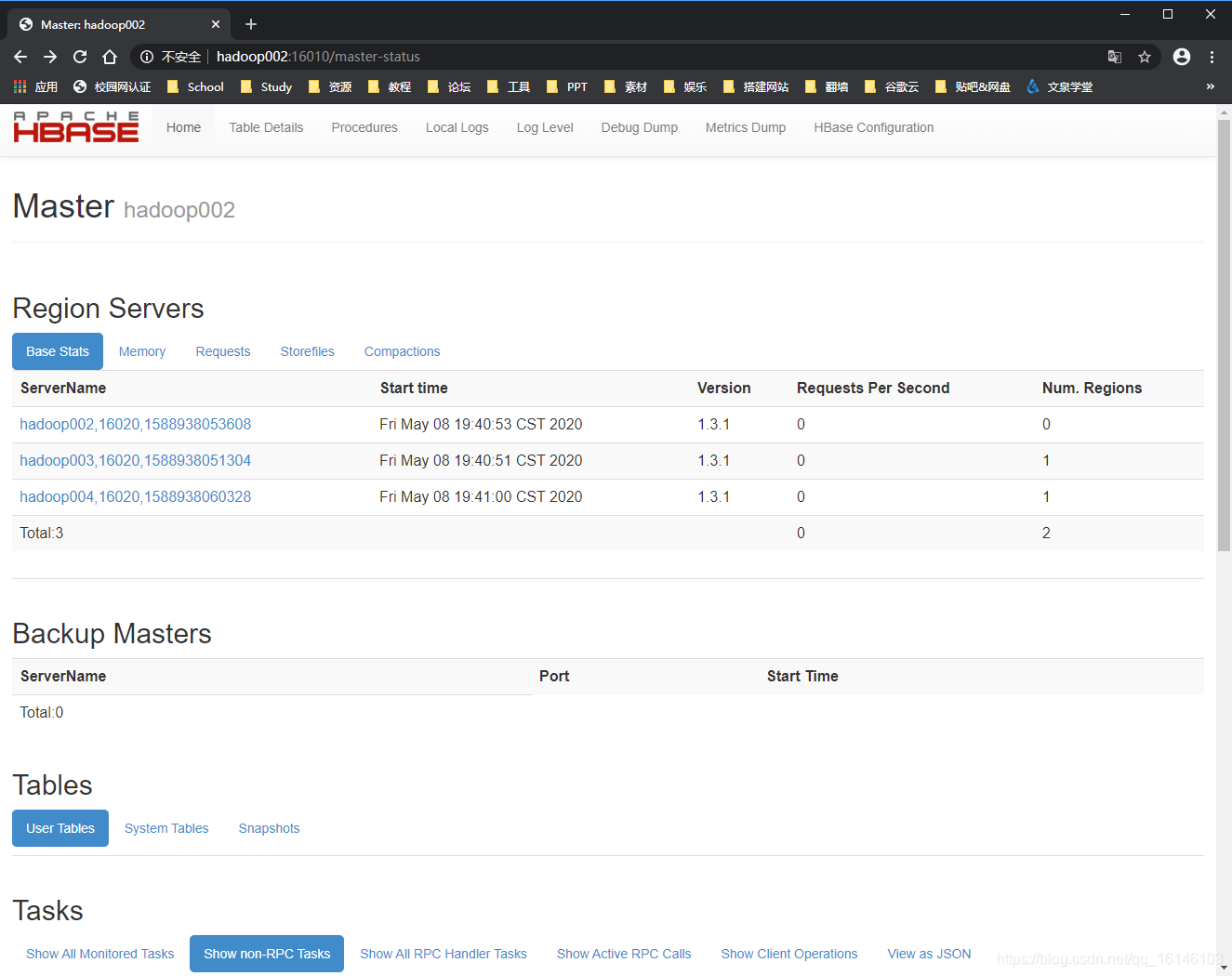The height and width of the screenshot is (976, 1232).
Task: Open the 工具 bookmarks folder
Action: coord(509,86)
